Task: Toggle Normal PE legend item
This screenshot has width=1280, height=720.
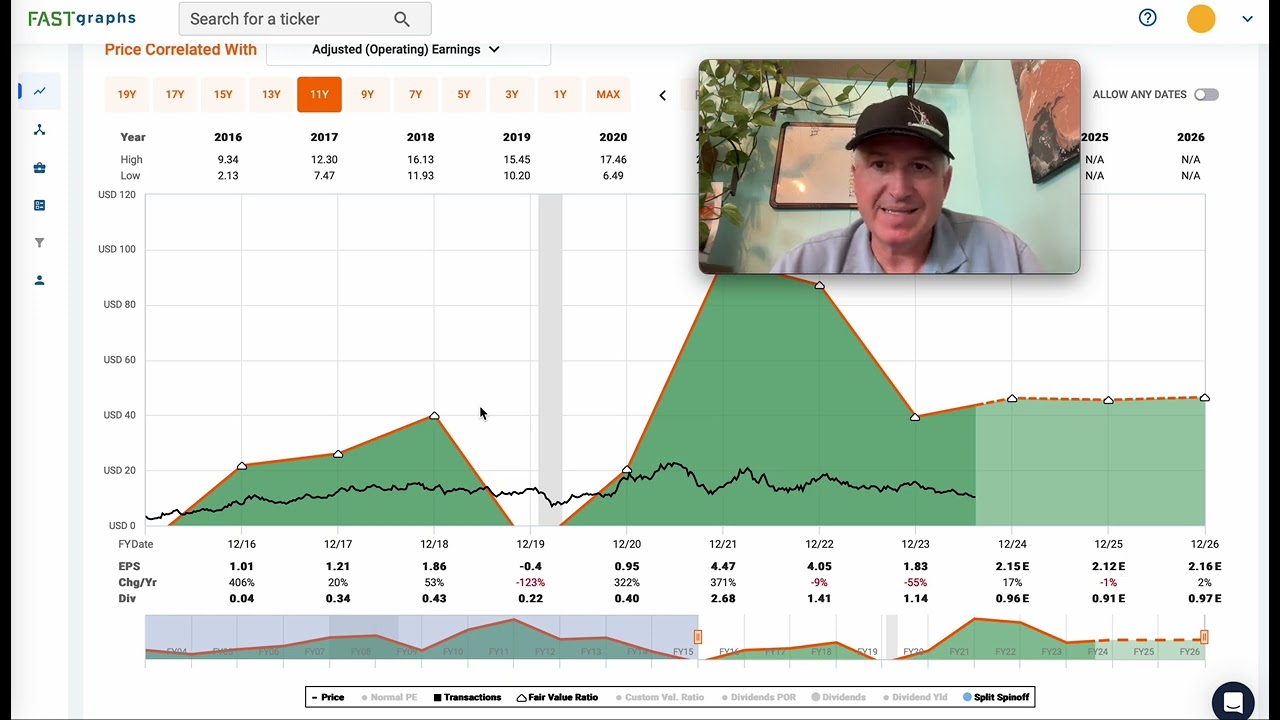Action: coord(389,697)
